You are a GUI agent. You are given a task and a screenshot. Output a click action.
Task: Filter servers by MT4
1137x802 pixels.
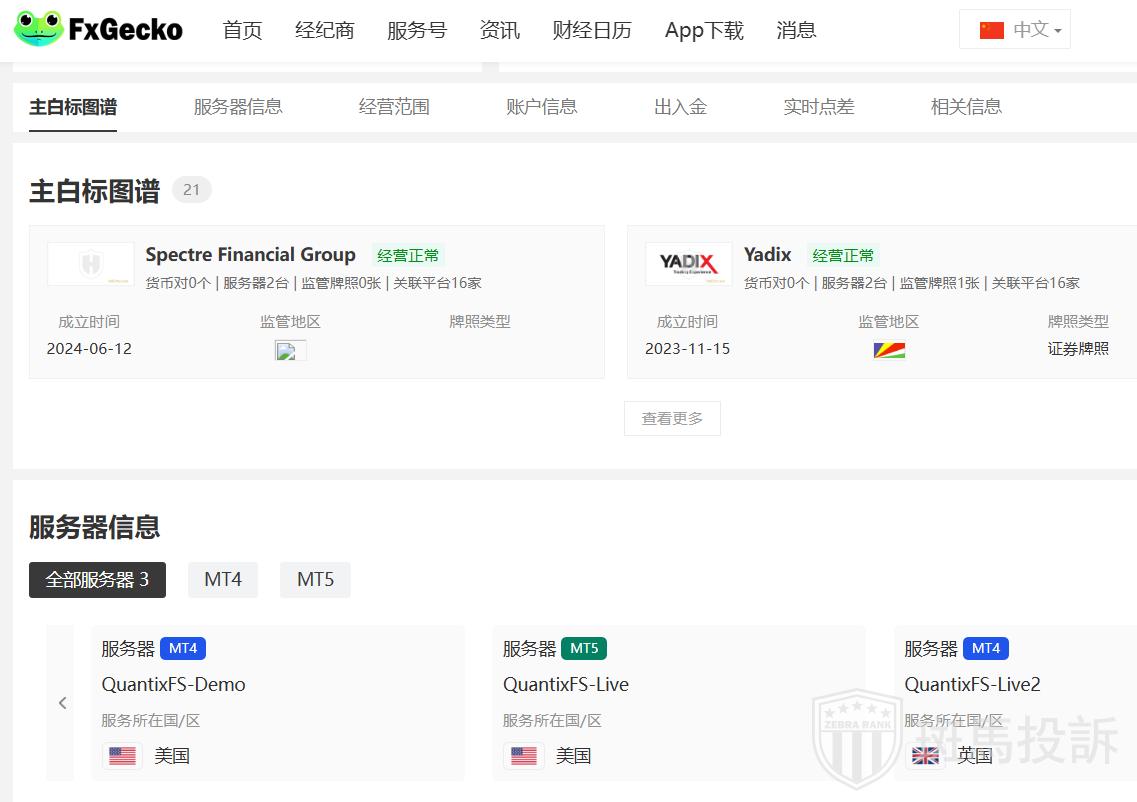(x=223, y=580)
